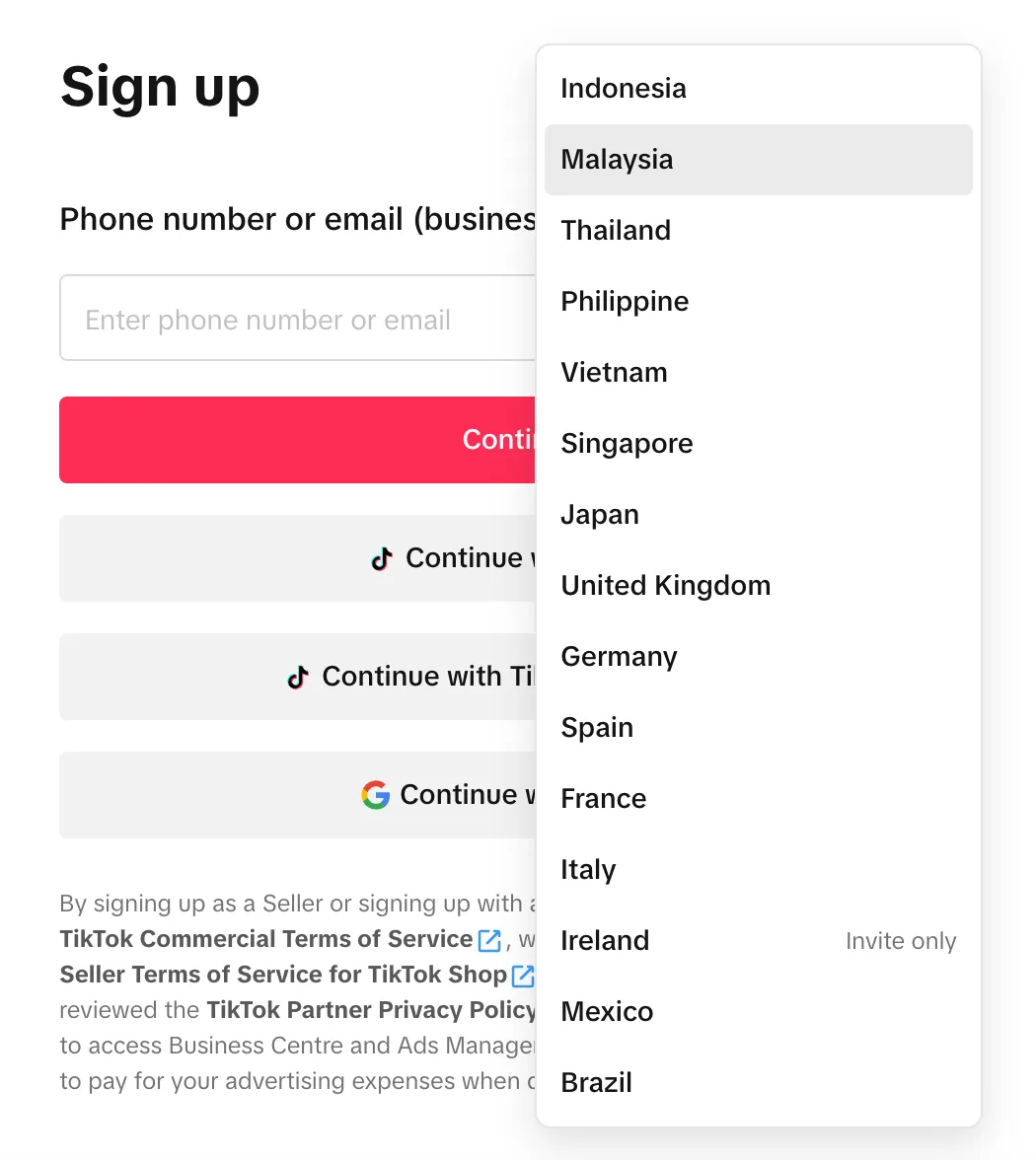Click the TikTok logo on second continue button

(x=298, y=678)
